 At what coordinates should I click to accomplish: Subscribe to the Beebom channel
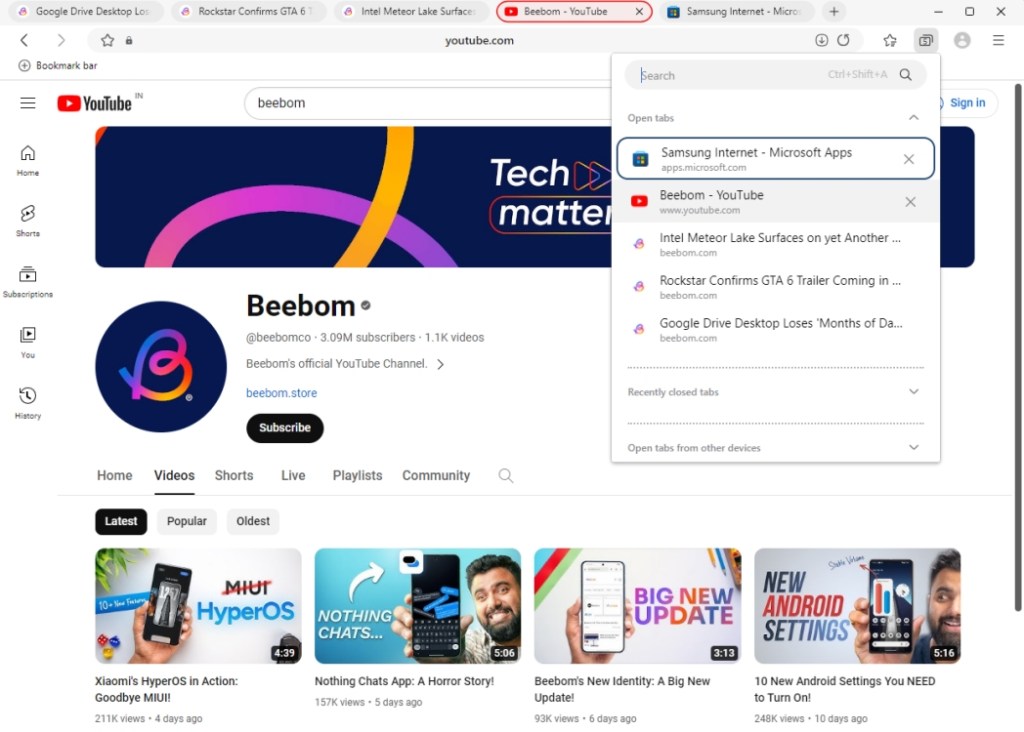point(284,428)
